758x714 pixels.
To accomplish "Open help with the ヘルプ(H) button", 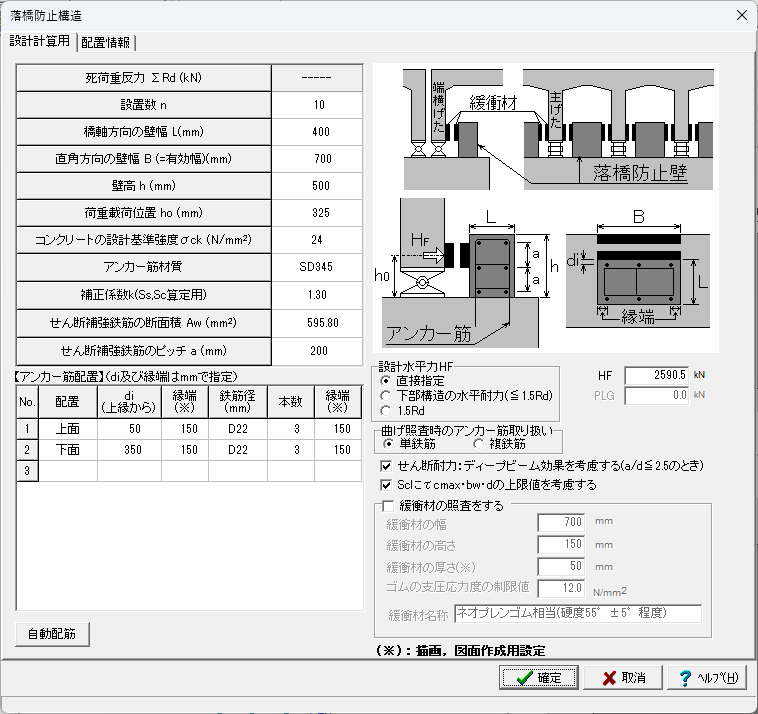I will point(708,677).
